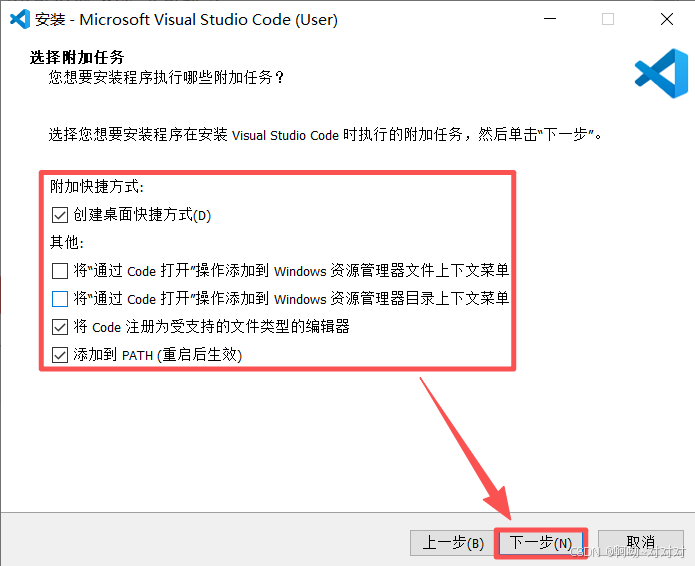Click the 其他: group label

pos(67,242)
